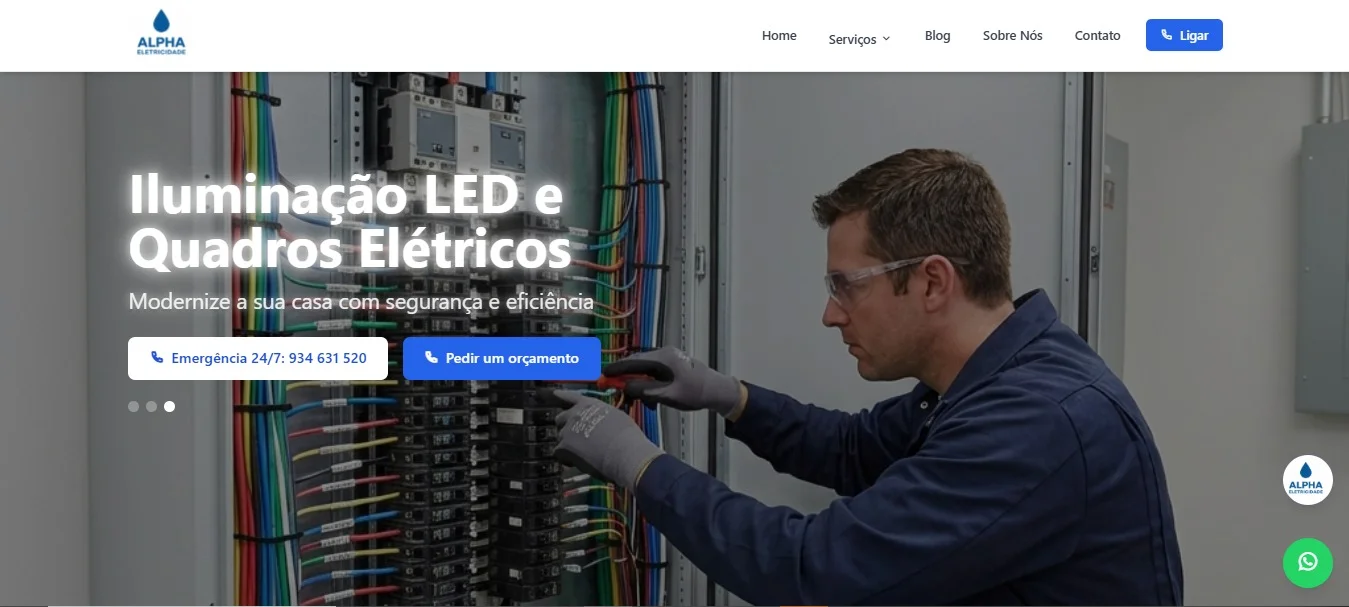The width and height of the screenshot is (1349, 607).
Task: Select the first slide indicator dot
Action: click(x=134, y=406)
